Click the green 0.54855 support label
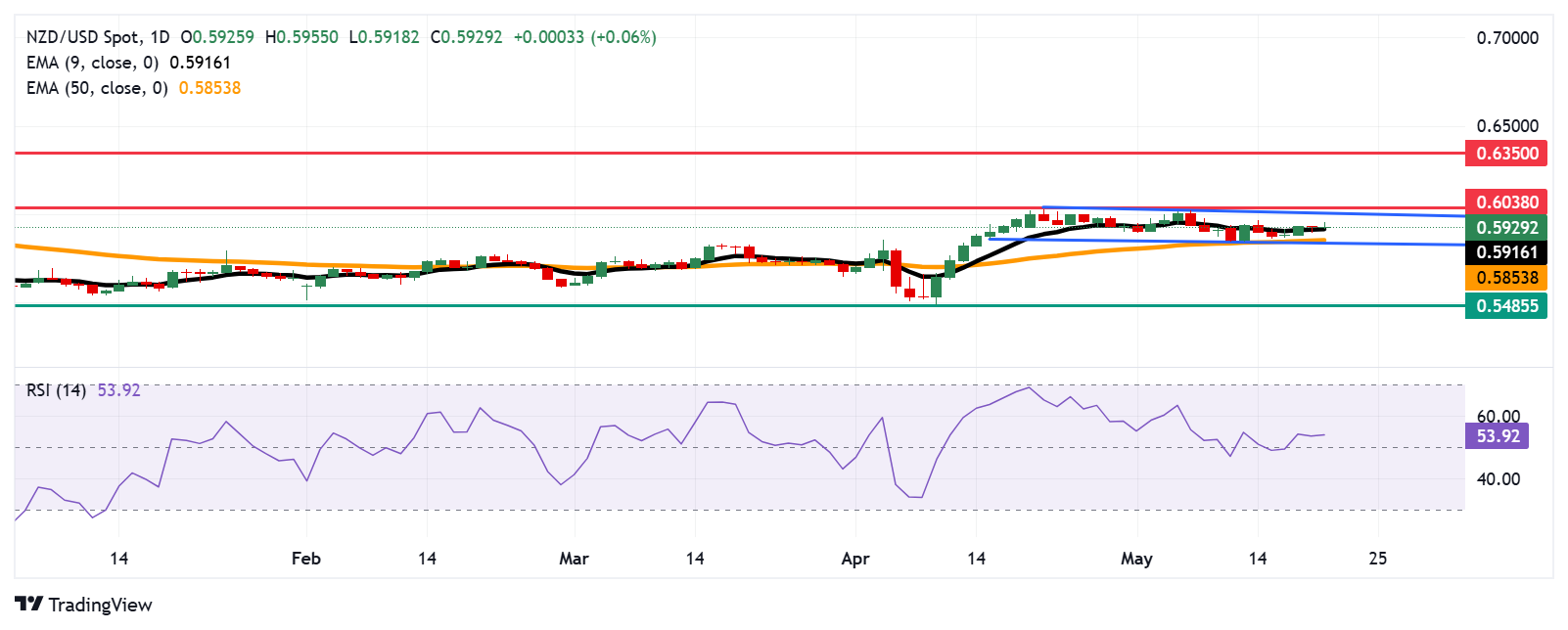1568x630 pixels. pyautogui.click(x=1506, y=306)
